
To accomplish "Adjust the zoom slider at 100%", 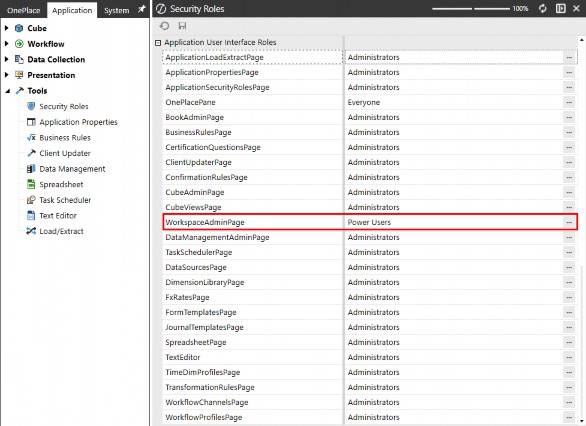I will [473, 8].
